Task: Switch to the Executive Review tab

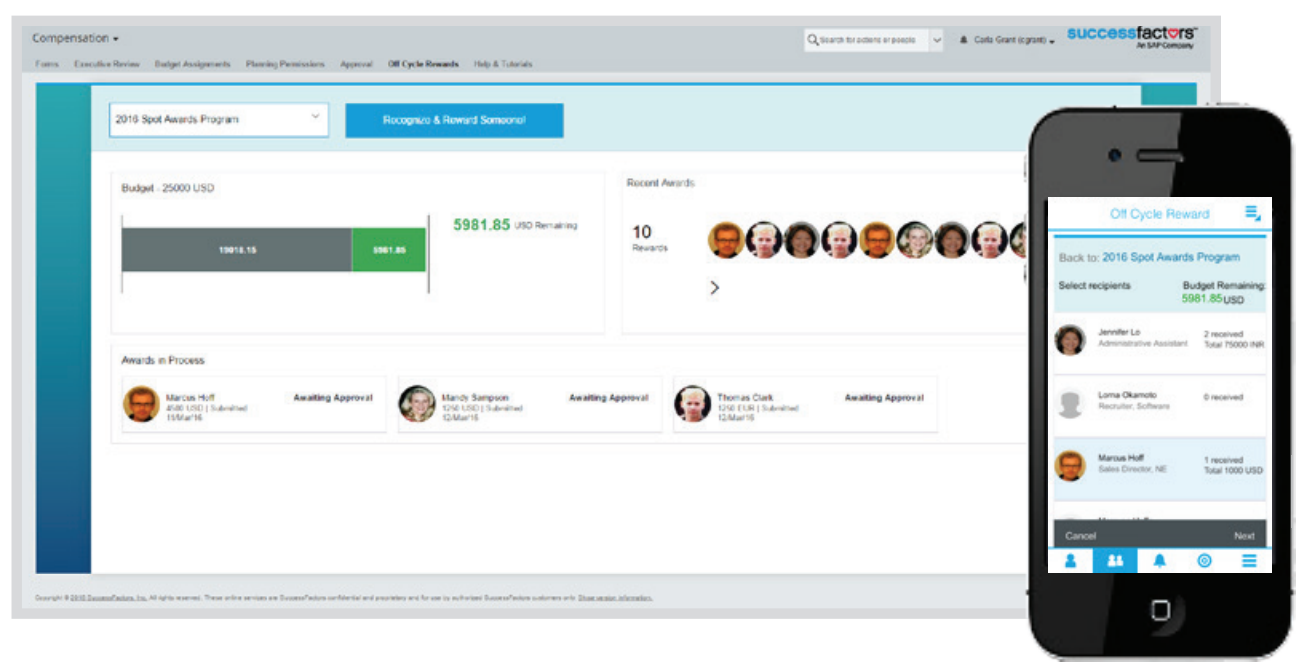Action: tap(107, 64)
